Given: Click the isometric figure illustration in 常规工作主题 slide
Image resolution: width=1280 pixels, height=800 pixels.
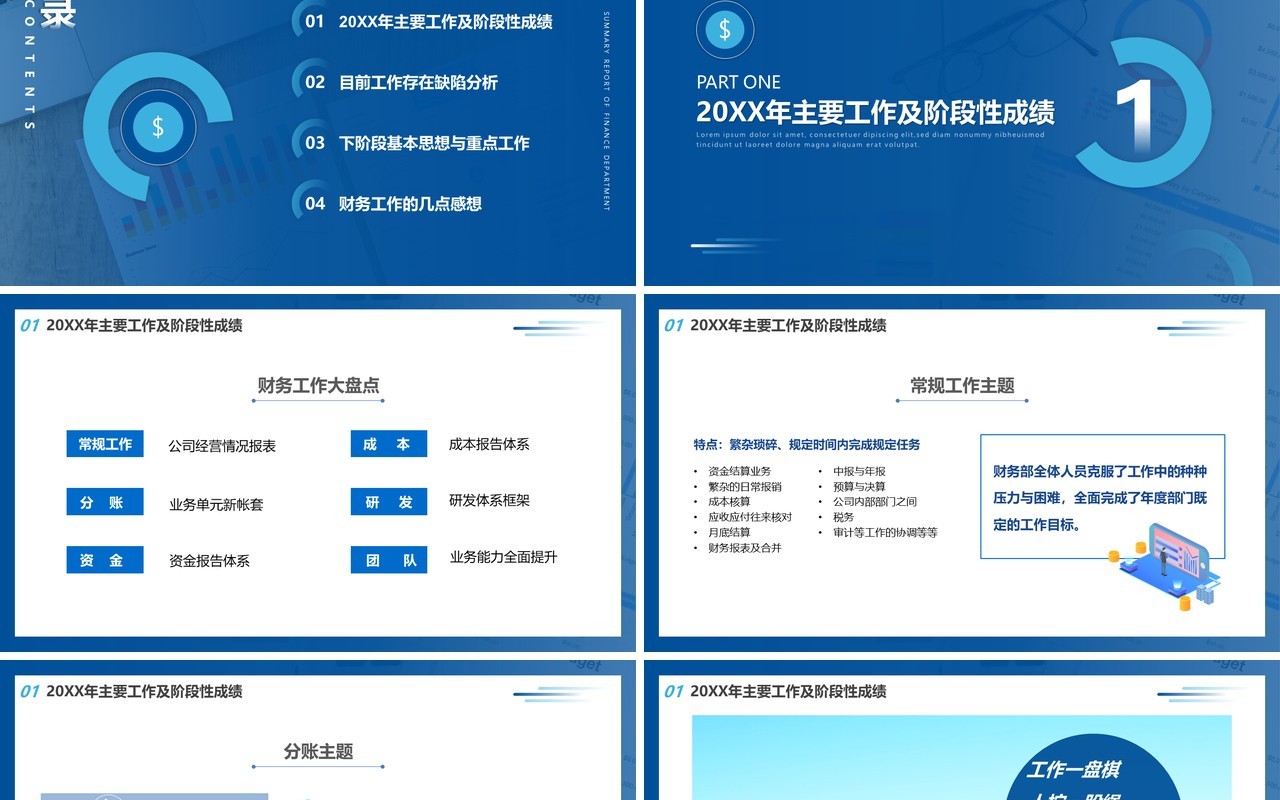Looking at the screenshot, I should [1164, 566].
